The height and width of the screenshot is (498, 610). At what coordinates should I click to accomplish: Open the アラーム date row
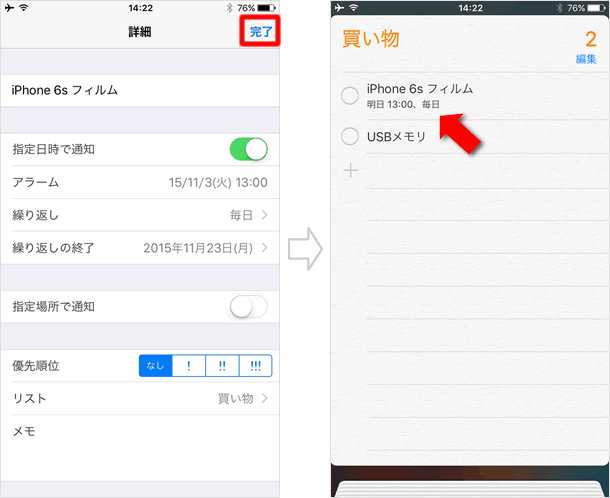point(140,182)
